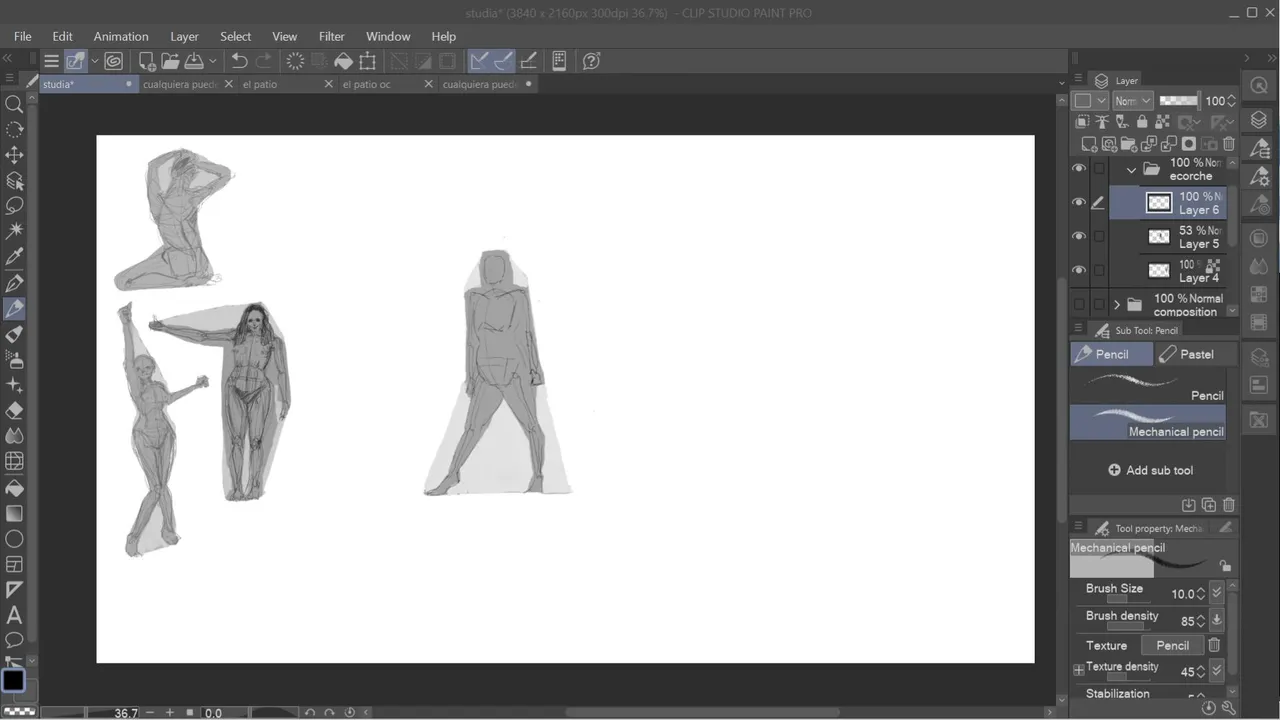The image size is (1280, 720).
Task: Open the blending mode Normal dropdown
Action: click(1133, 101)
